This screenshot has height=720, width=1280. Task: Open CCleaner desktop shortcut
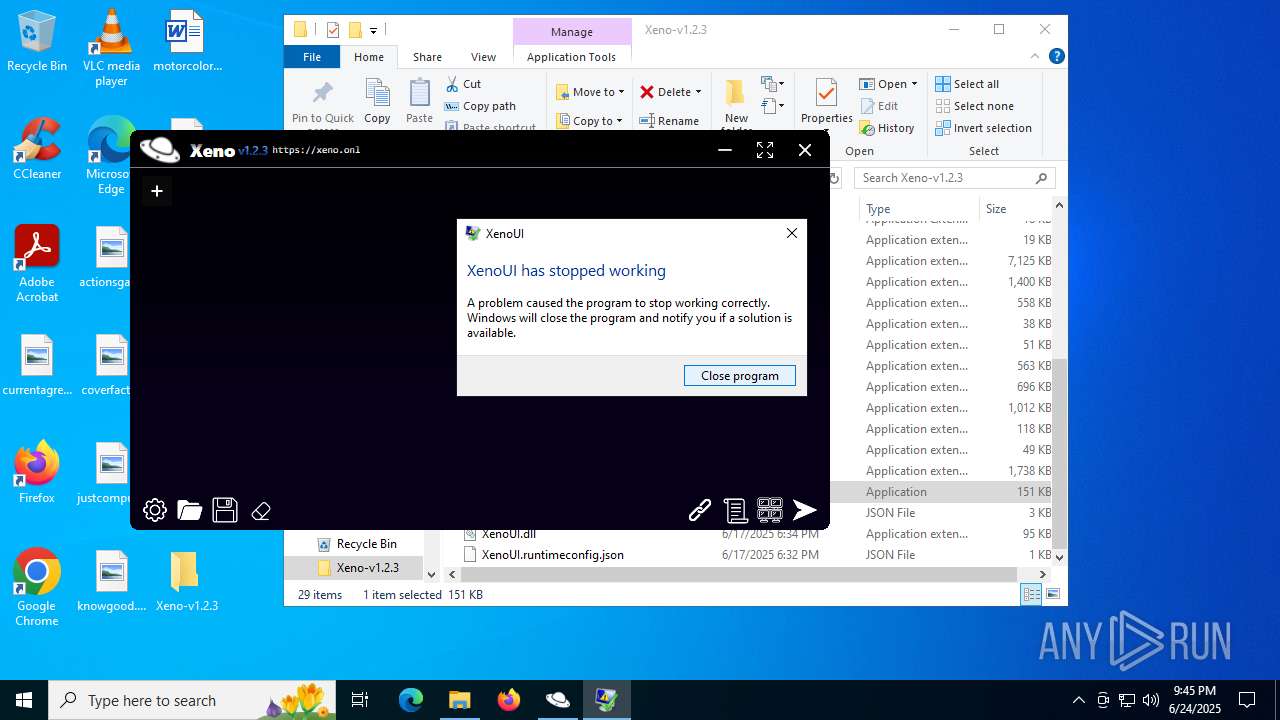(x=37, y=148)
